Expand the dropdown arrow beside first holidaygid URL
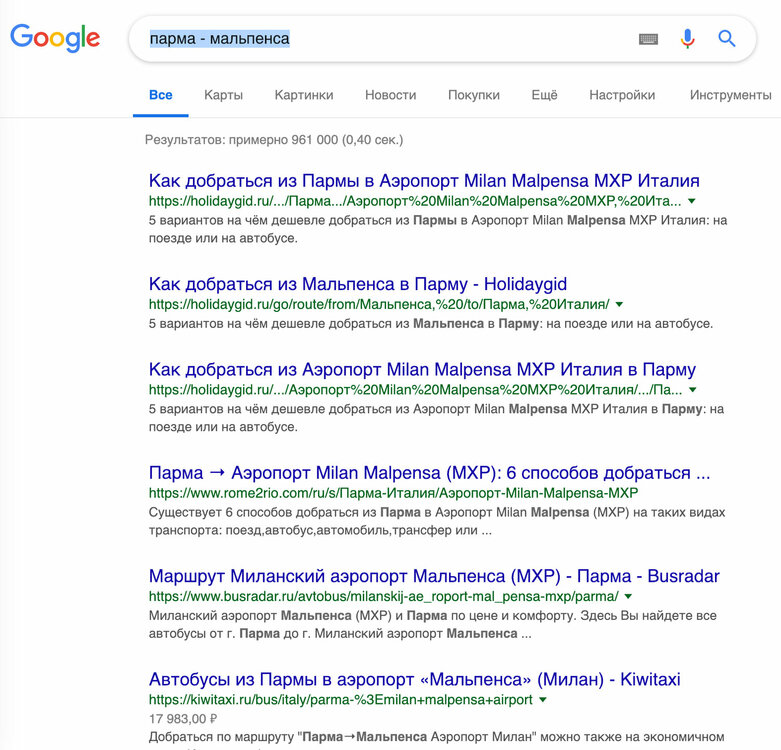The width and height of the screenshot is (781, 750). pos(691,201)
